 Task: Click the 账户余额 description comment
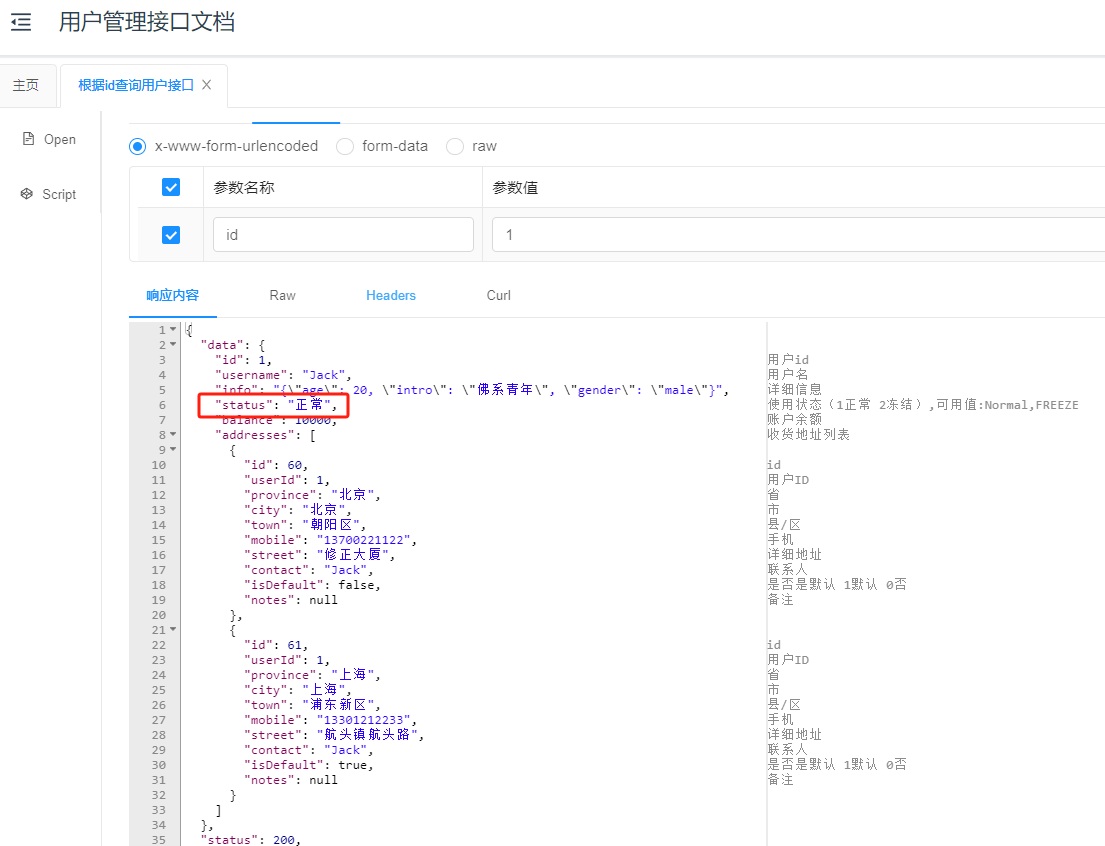pos(795,419)
